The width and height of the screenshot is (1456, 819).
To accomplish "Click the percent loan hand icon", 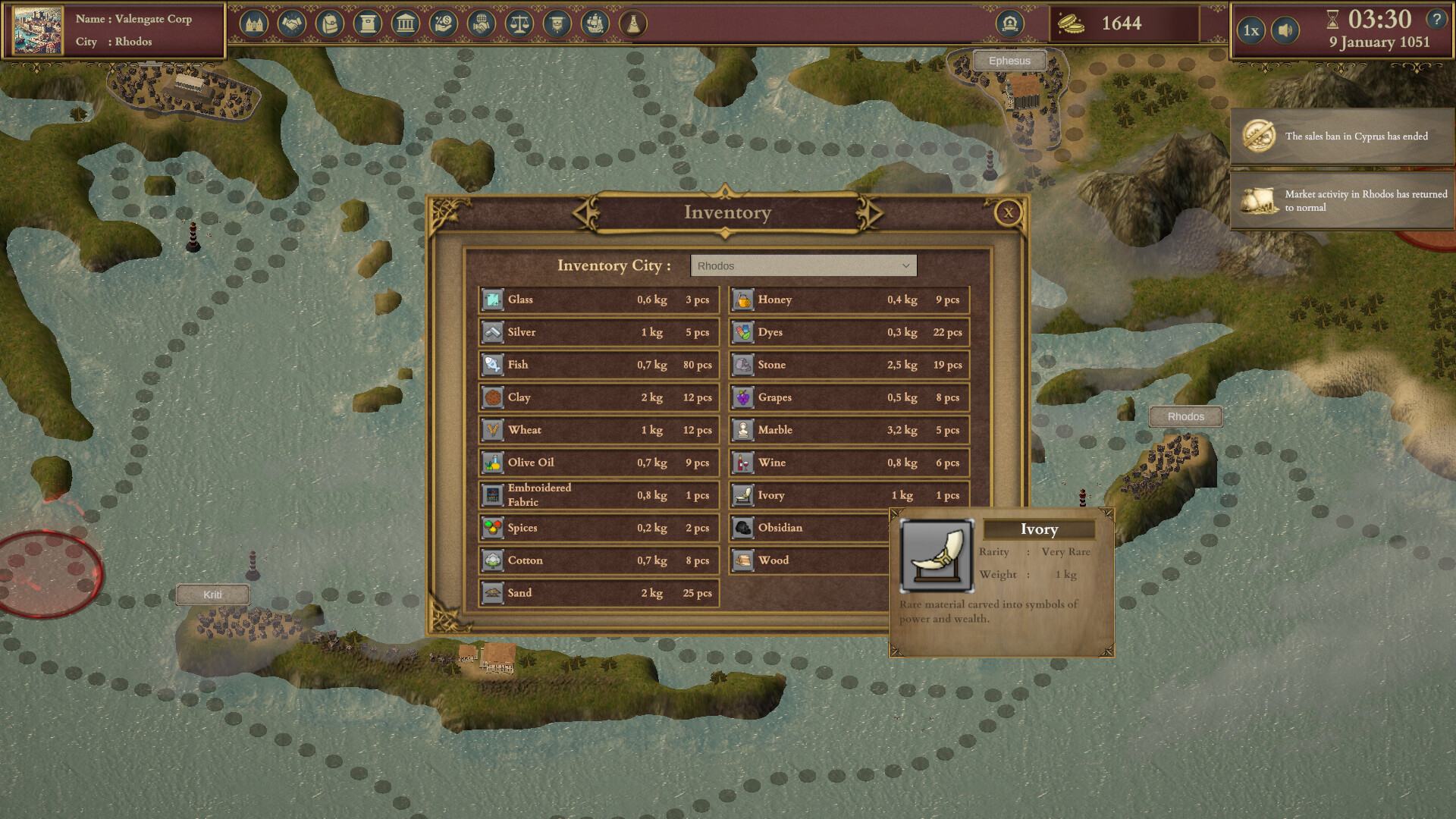I will click(444, 24).
